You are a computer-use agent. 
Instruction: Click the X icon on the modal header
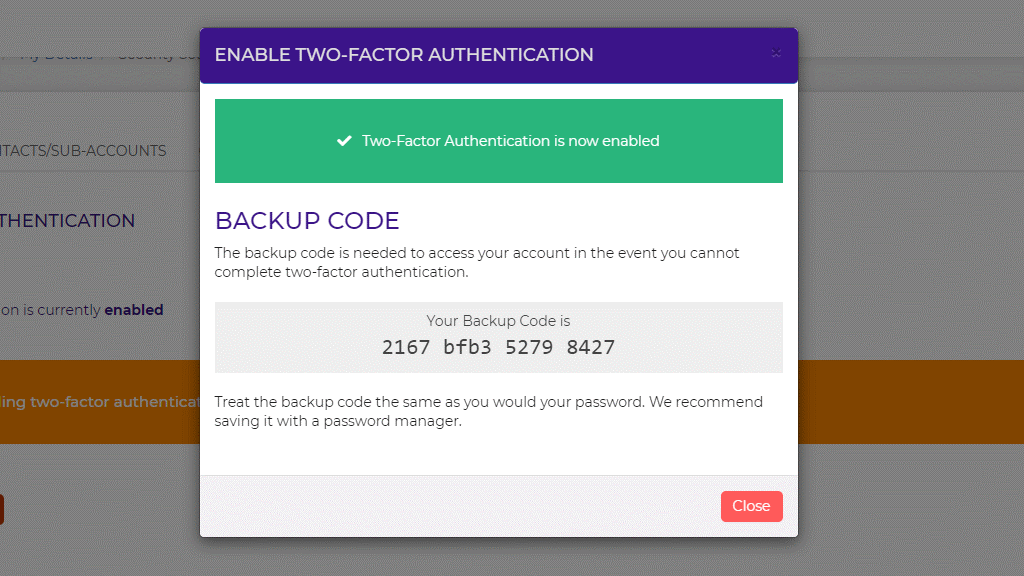point(776,52)
